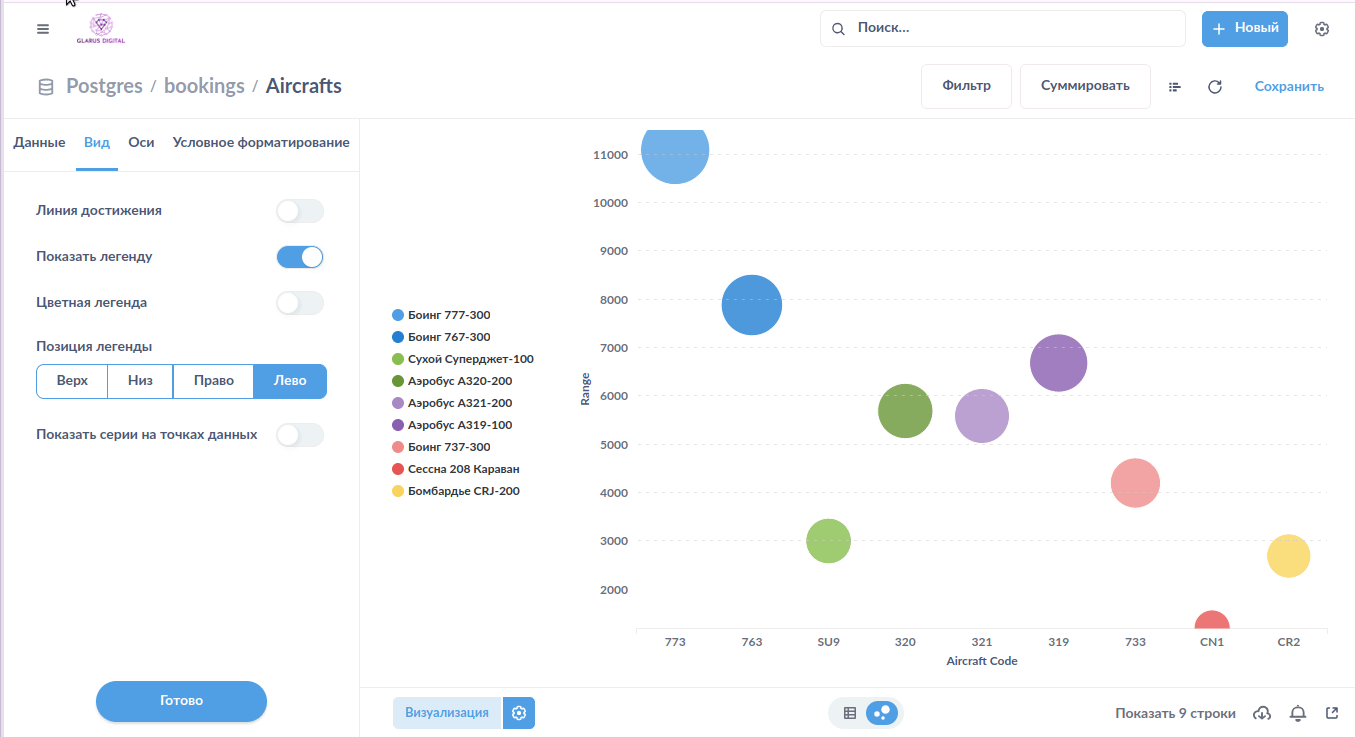Image resolution: width=1355 pixels, height=737 pixels.
Task: Refresh the query results
Action: (x=1215, y=87)
